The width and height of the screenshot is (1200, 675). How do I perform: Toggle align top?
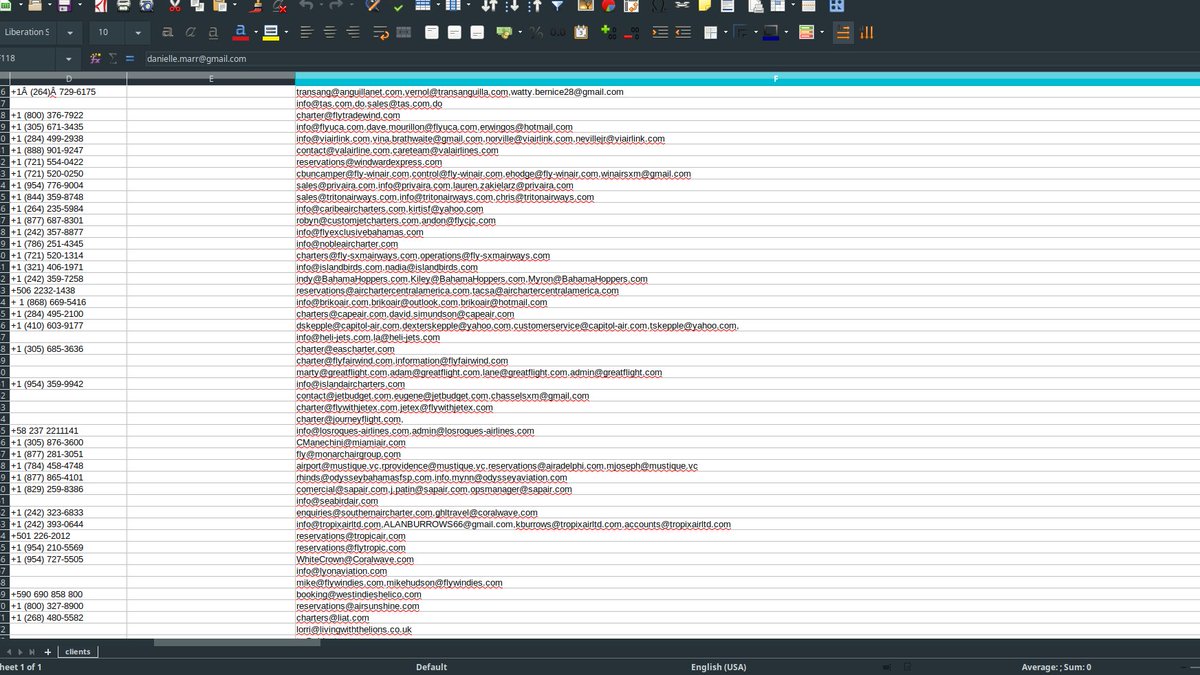(431, 32)
